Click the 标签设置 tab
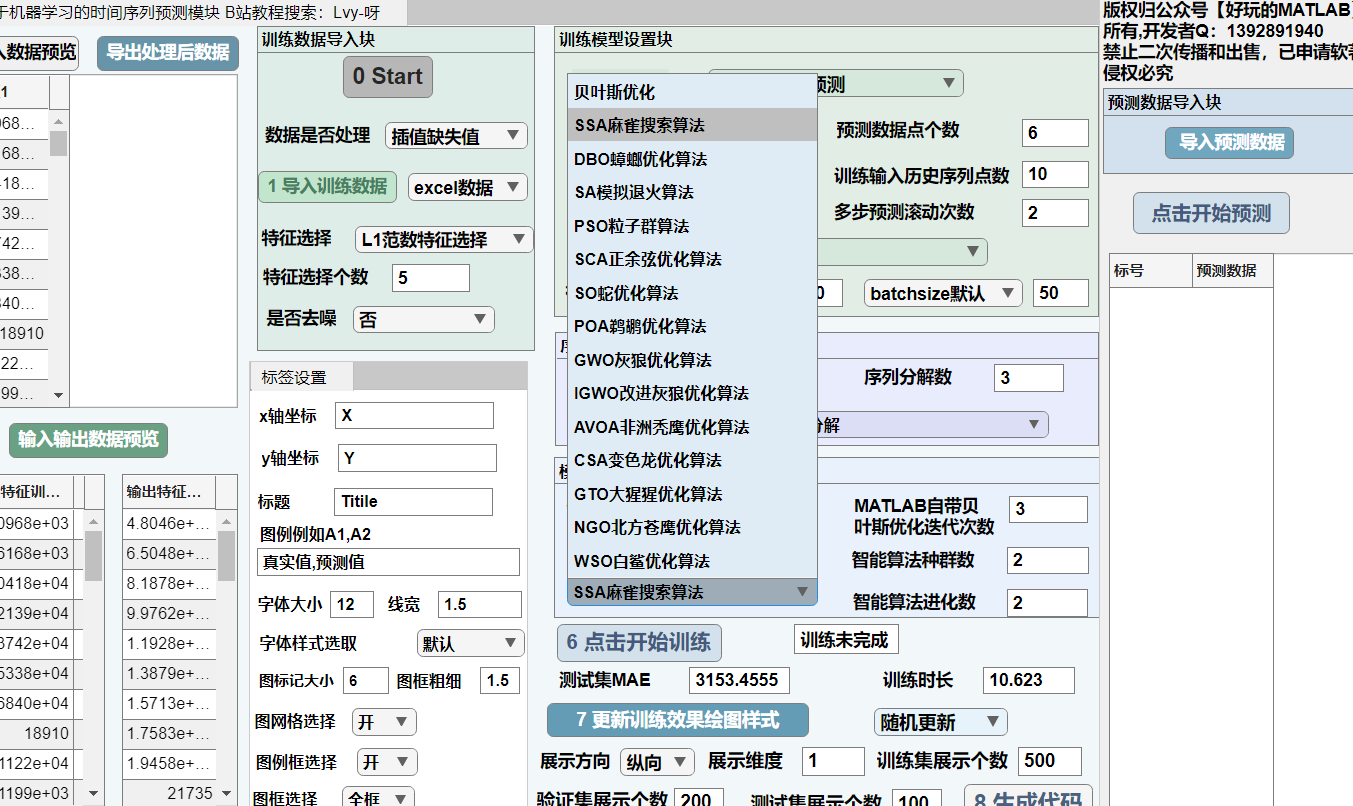 [294, 378]
